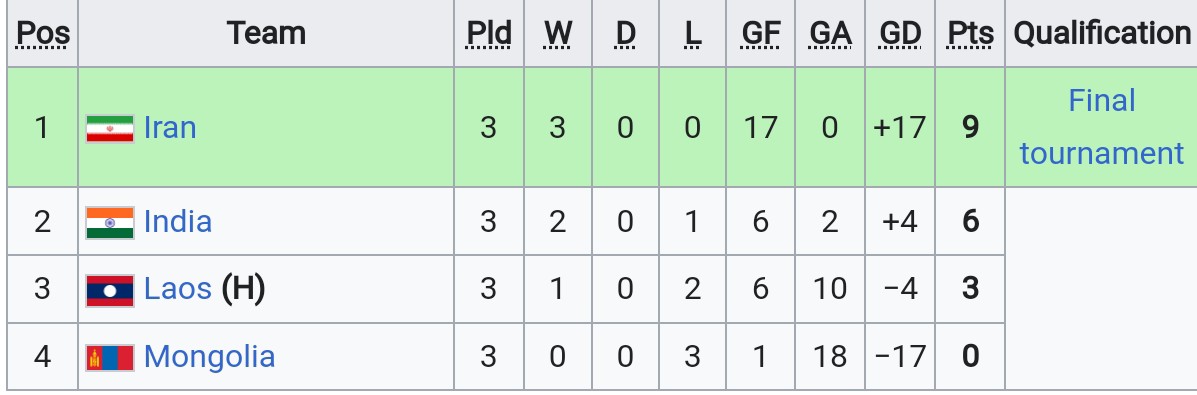Screen dimensions: 1197x395
Task: Open the Laos team link
Action: click(x=177, y=289)
